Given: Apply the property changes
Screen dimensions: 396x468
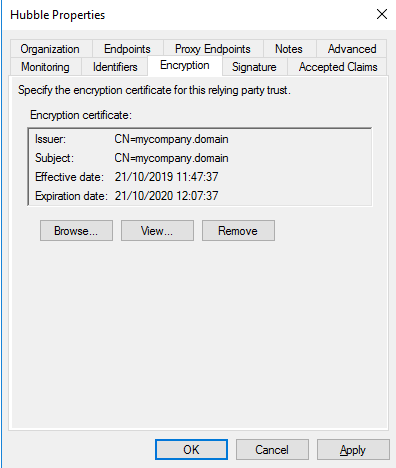Looking at the screenshot, I should 353,449.
